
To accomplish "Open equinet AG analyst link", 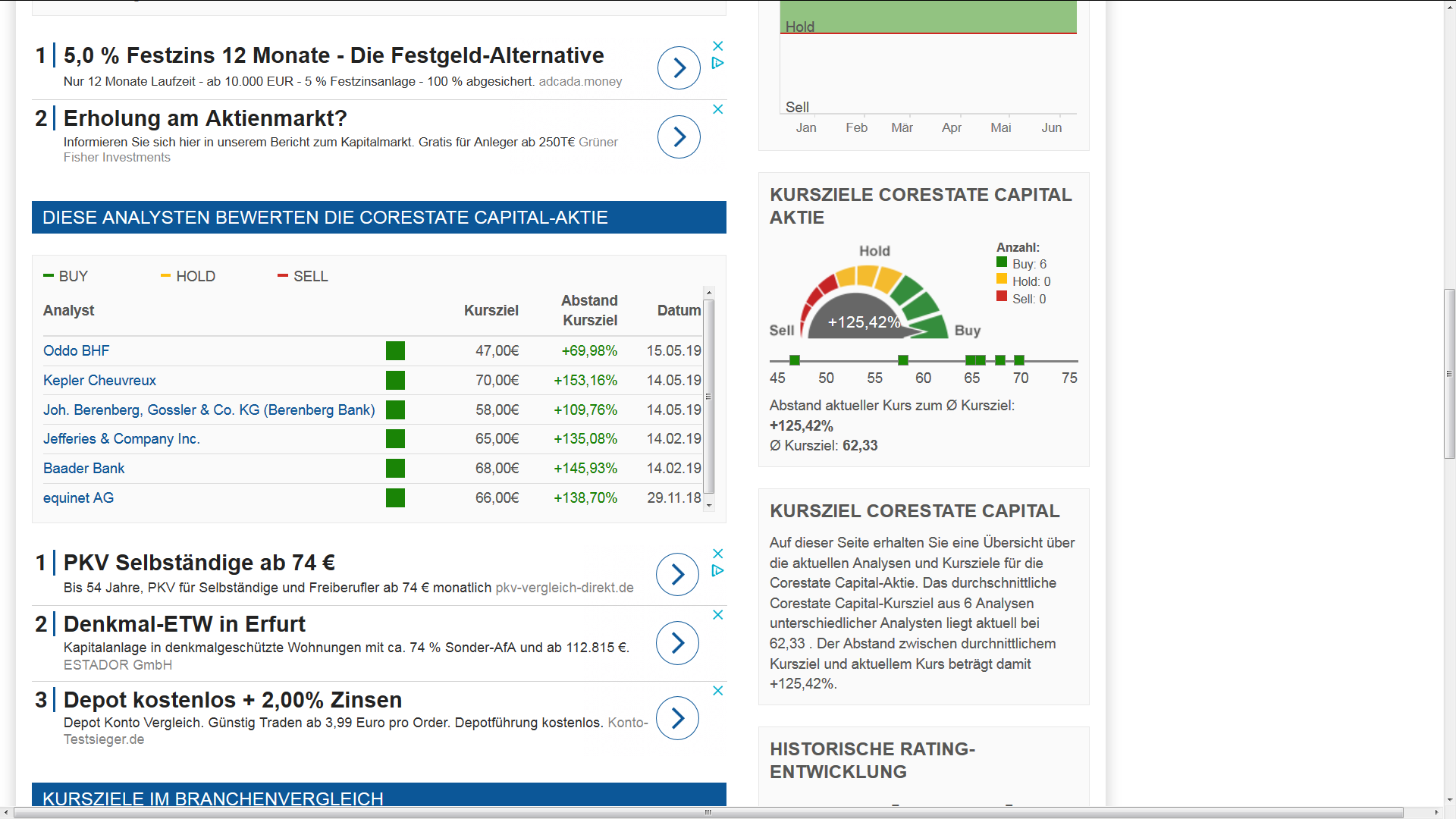I will (x=78, y=498).
